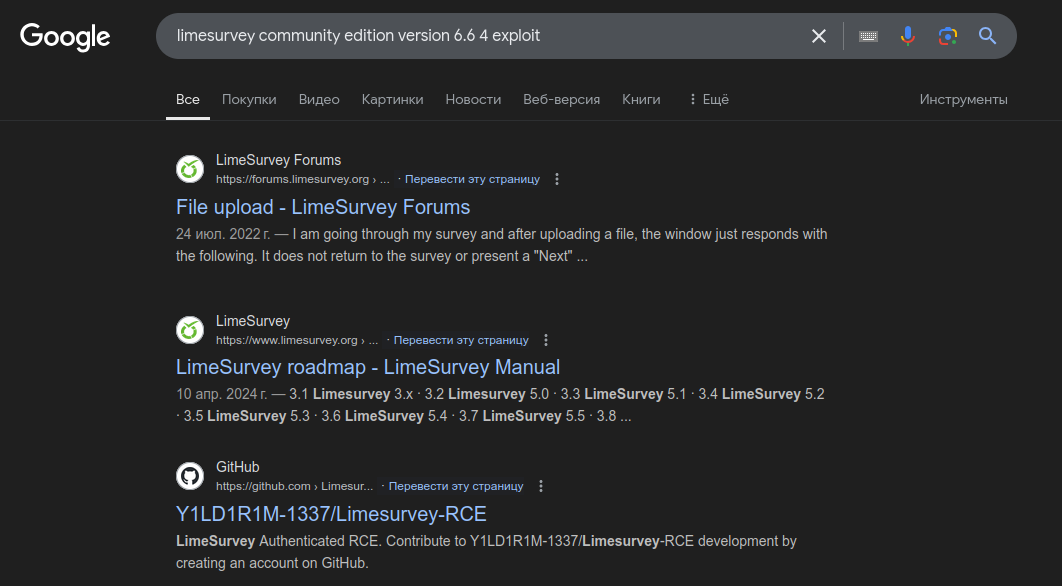The width and height of the screenshot is (1062, 586).
Task: Switch to the Покупки tab
Action: [x=249, y=100]
